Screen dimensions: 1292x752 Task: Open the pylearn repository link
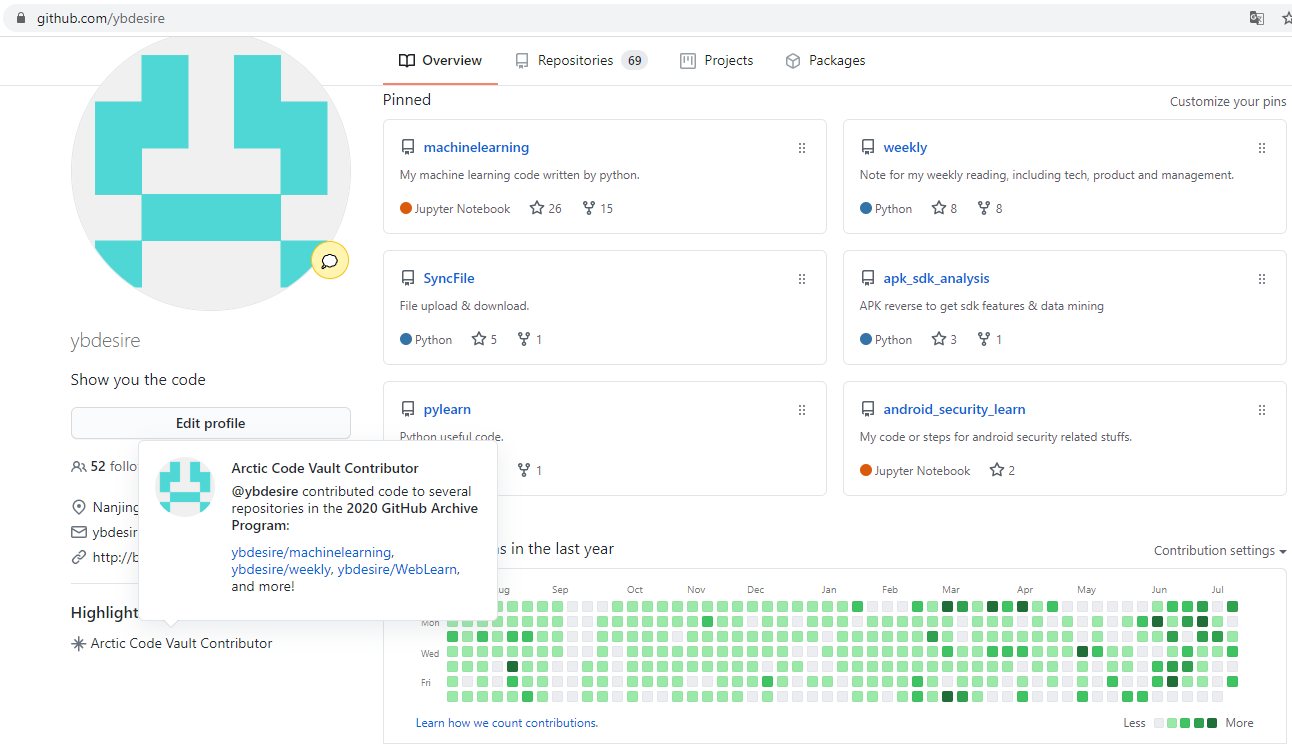click(x=447, y=410)
